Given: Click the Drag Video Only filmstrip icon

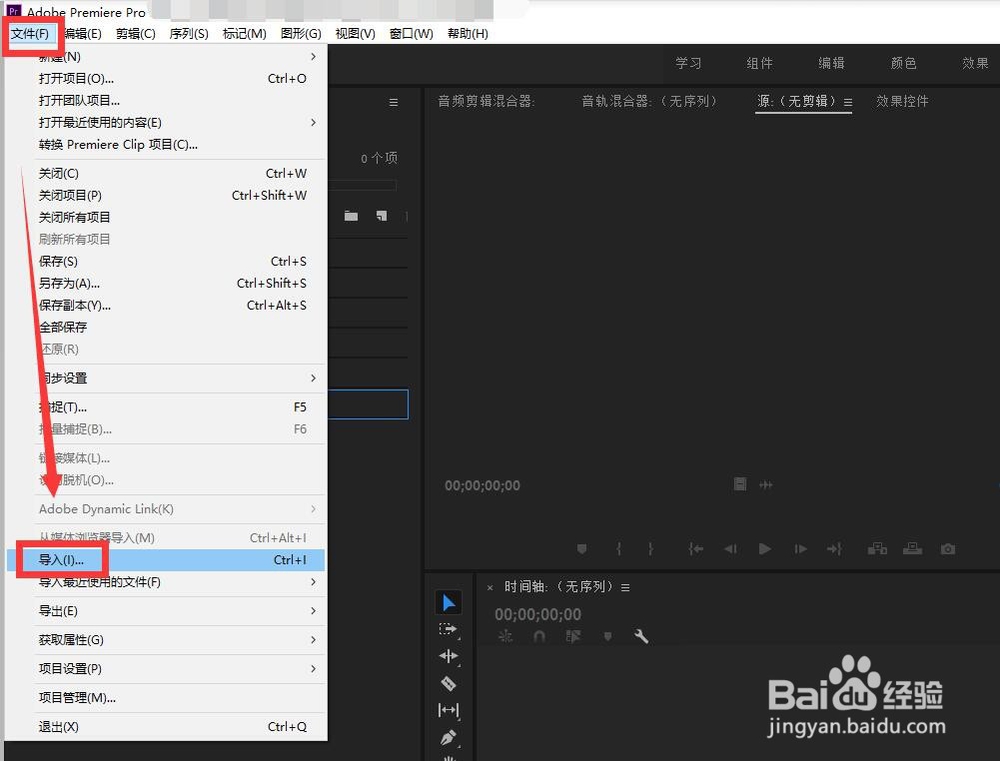Looking at the screenshot, I should pos(740,484).
